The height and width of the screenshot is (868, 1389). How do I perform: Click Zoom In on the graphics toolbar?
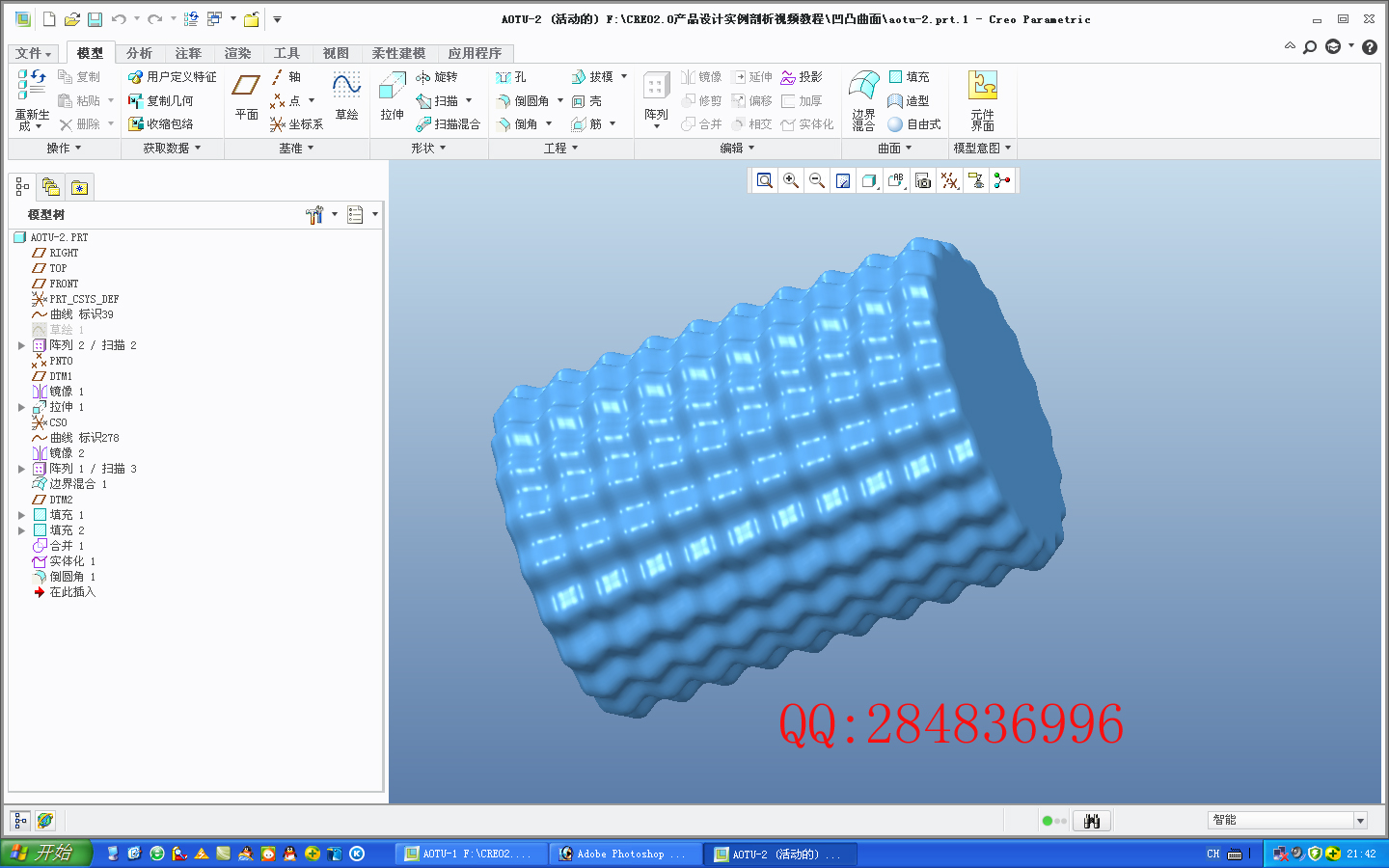(x=791, y=180)
